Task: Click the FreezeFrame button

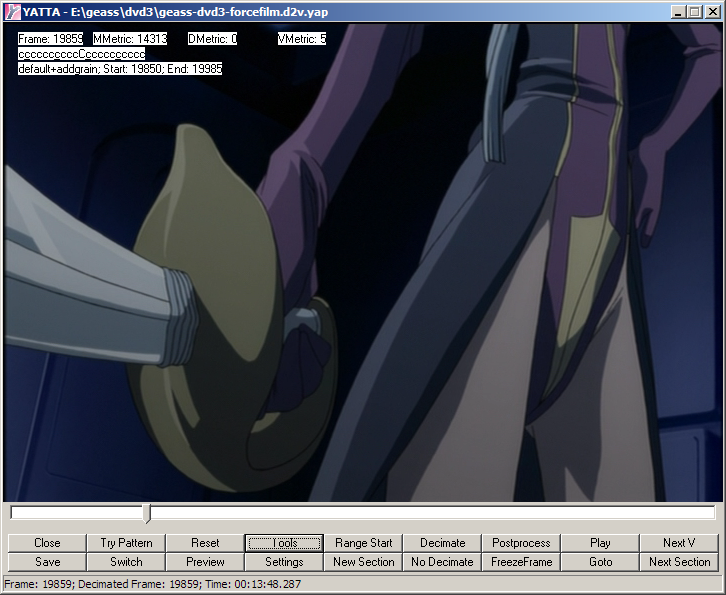Action: (x=521, y=562)
